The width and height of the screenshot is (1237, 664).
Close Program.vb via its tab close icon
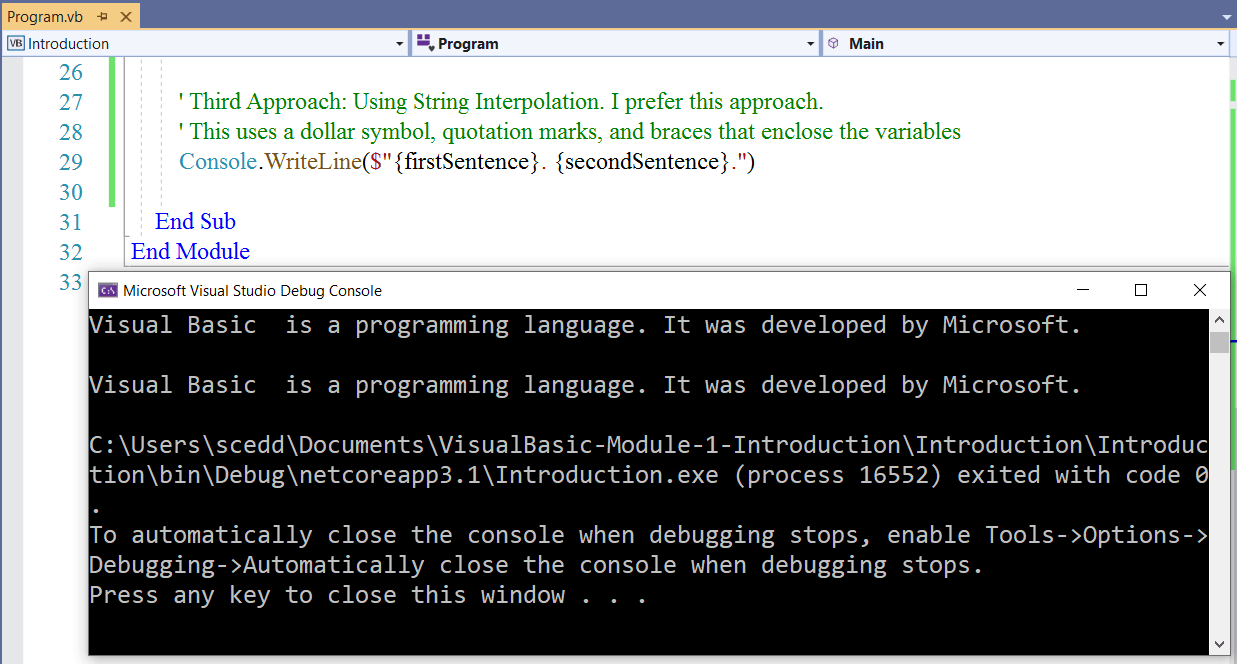126,16
